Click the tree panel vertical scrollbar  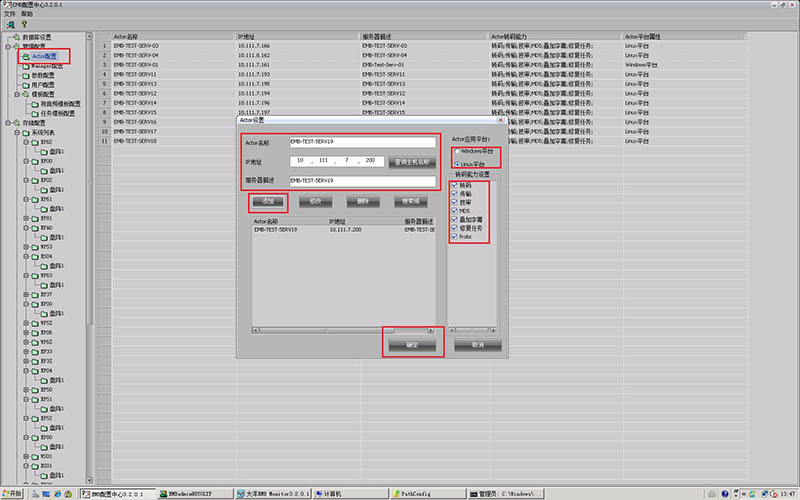pyautogui.click(x=89, y=258)
